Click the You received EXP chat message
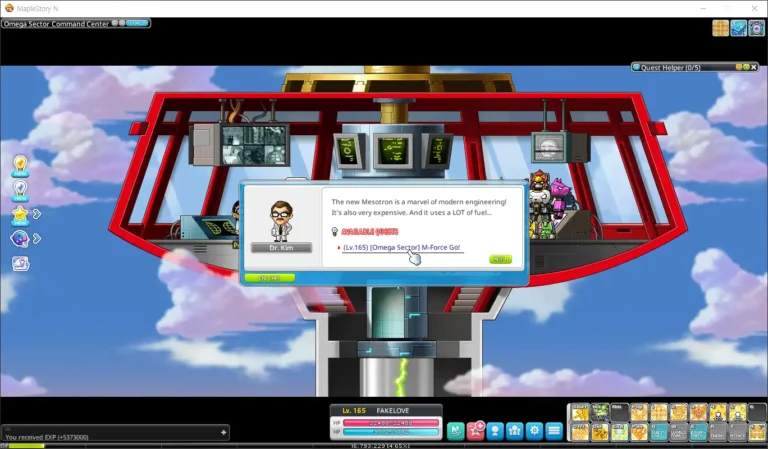This screenshot has width=768, height=449. (47, 437)
